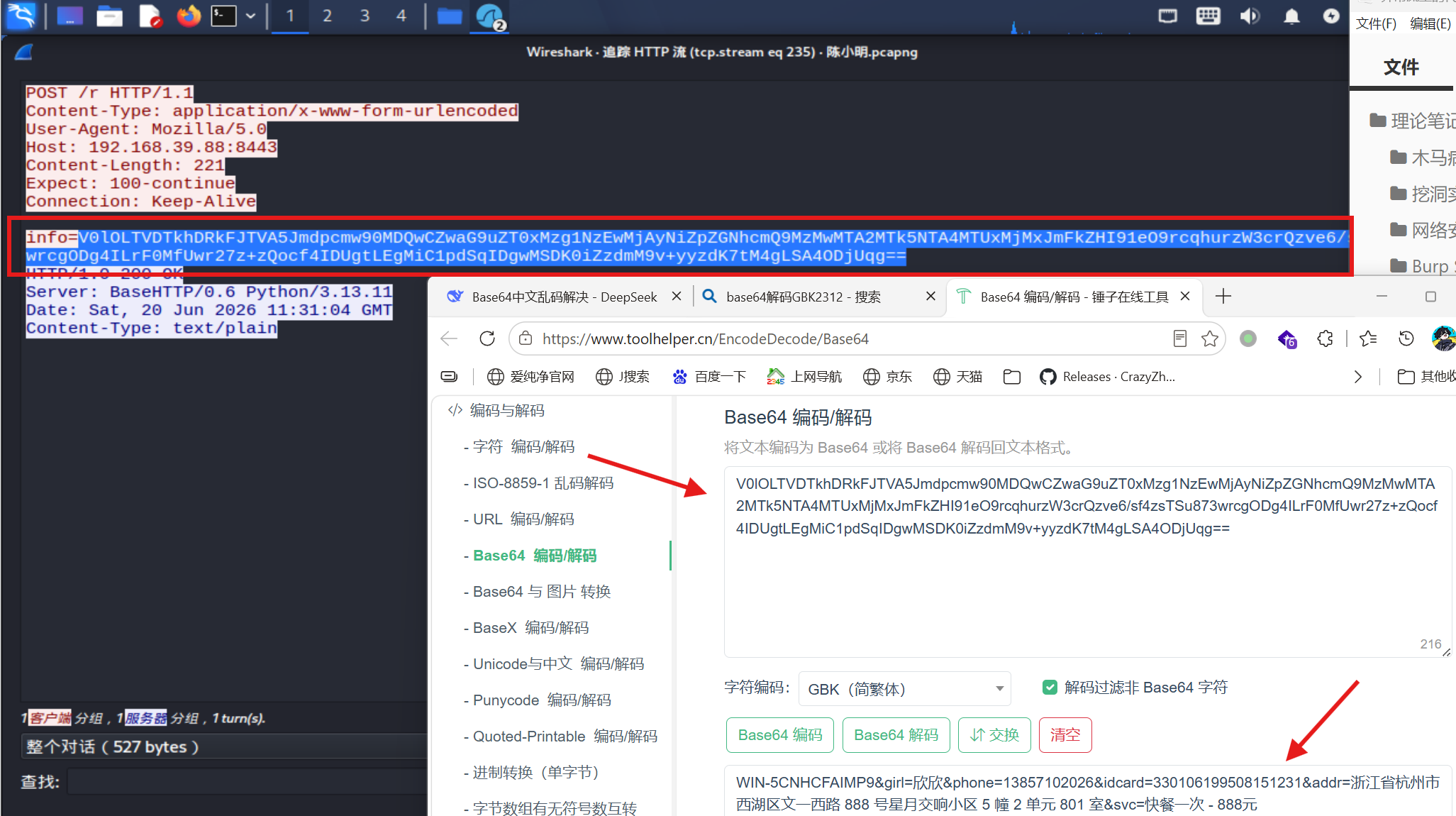The width and height of the screenshot is (1456, 816).
Task: Reload the toolhelper.cn page
Action: (487, 338)
